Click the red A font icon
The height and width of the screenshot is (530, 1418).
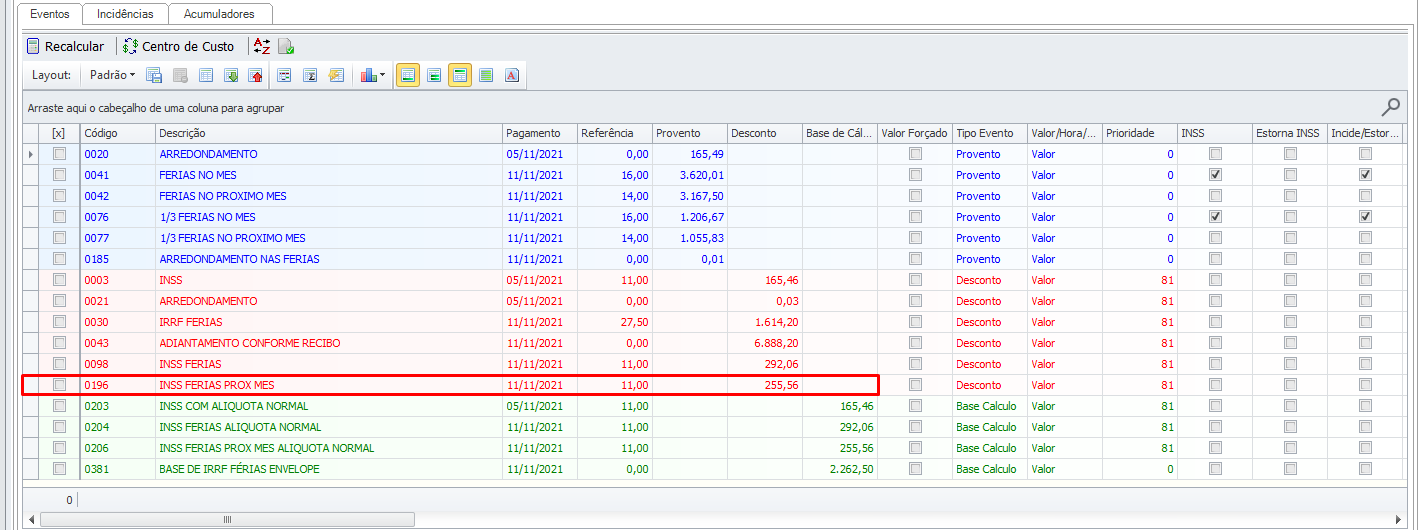pos(511,75)
